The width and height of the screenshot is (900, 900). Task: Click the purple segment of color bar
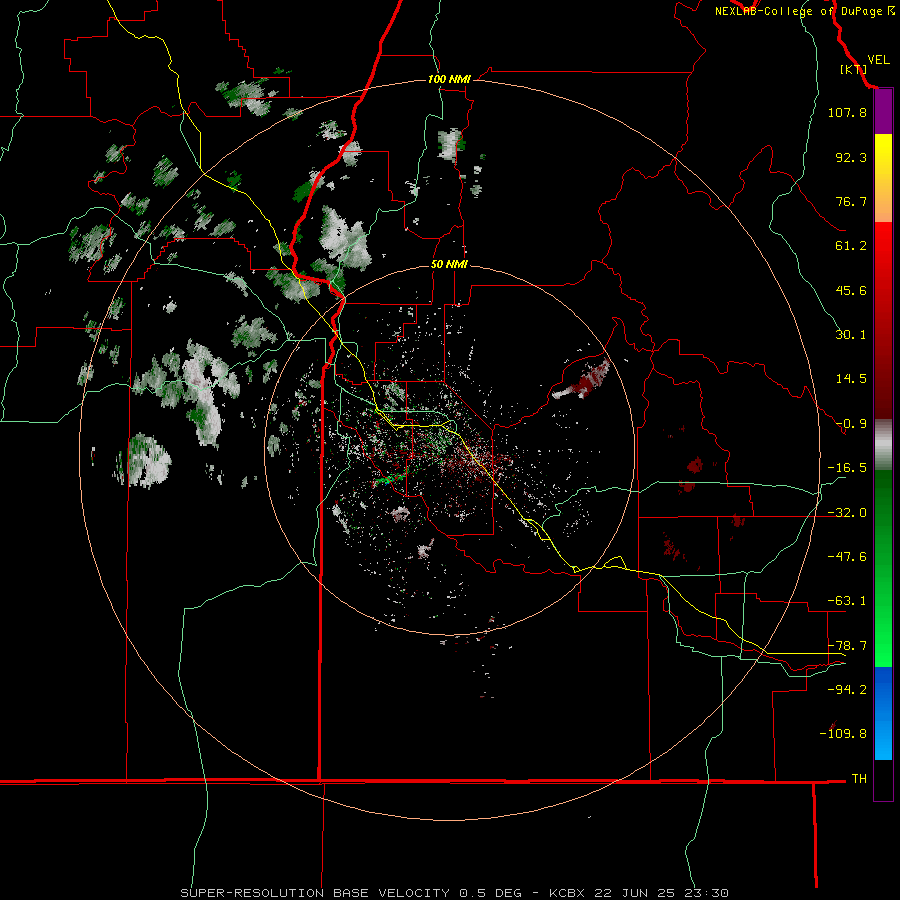[x=883, y=112]
